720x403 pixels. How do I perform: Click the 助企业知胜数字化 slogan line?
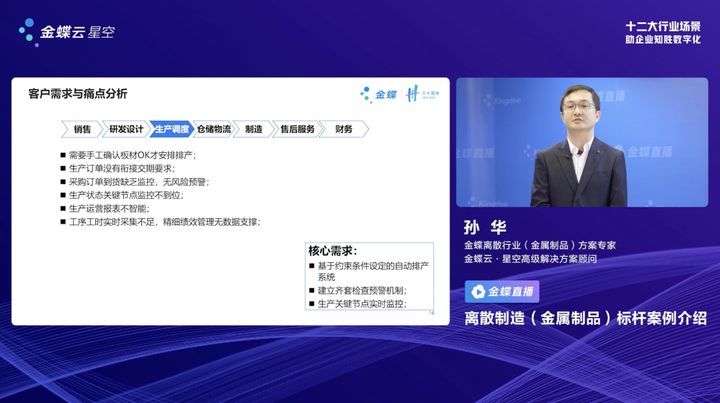(x=663, y=39)
